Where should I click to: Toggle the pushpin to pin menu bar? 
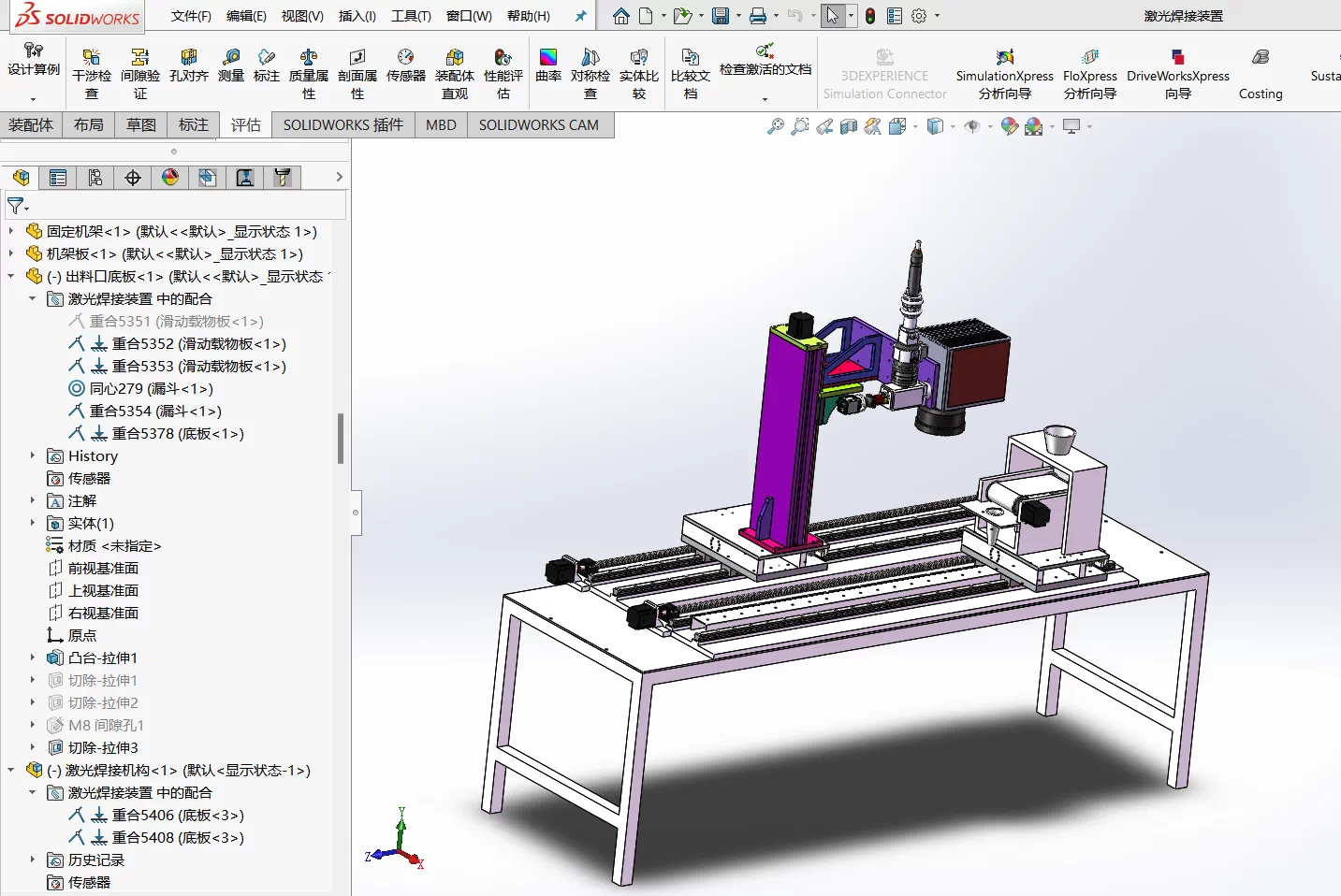580,16
